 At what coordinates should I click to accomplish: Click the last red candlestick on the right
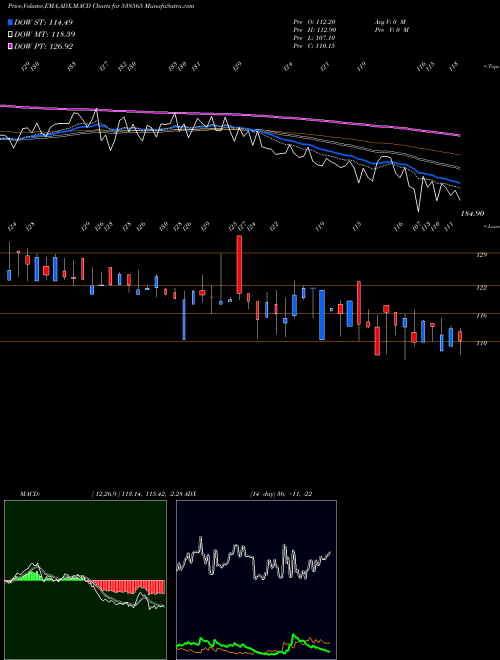click(460, 336)
